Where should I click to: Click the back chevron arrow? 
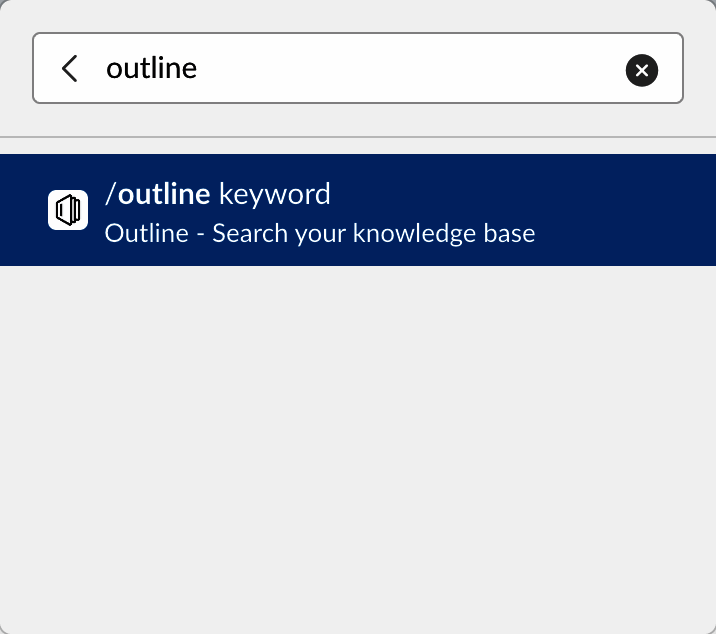click(x=69, y=68)
